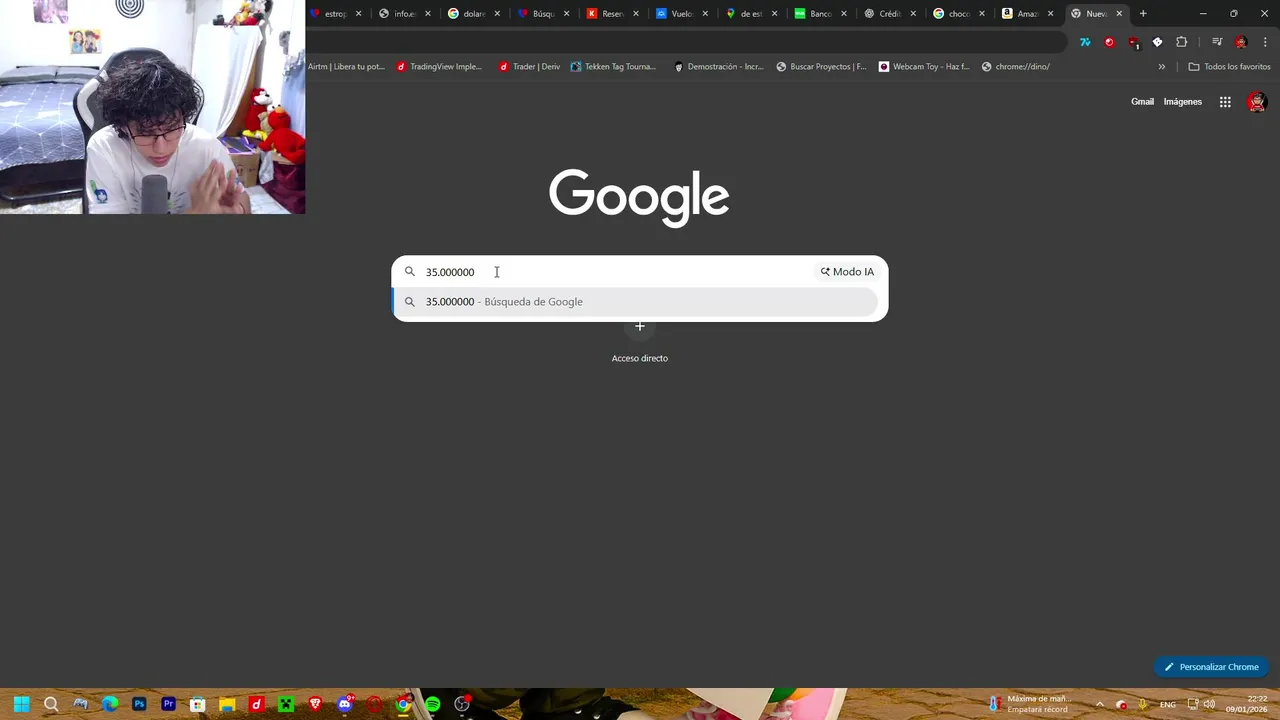Launch Microsoft Edge from the taskbar
The height and width of the screenshot is (720, 1280).
point(110,704)
